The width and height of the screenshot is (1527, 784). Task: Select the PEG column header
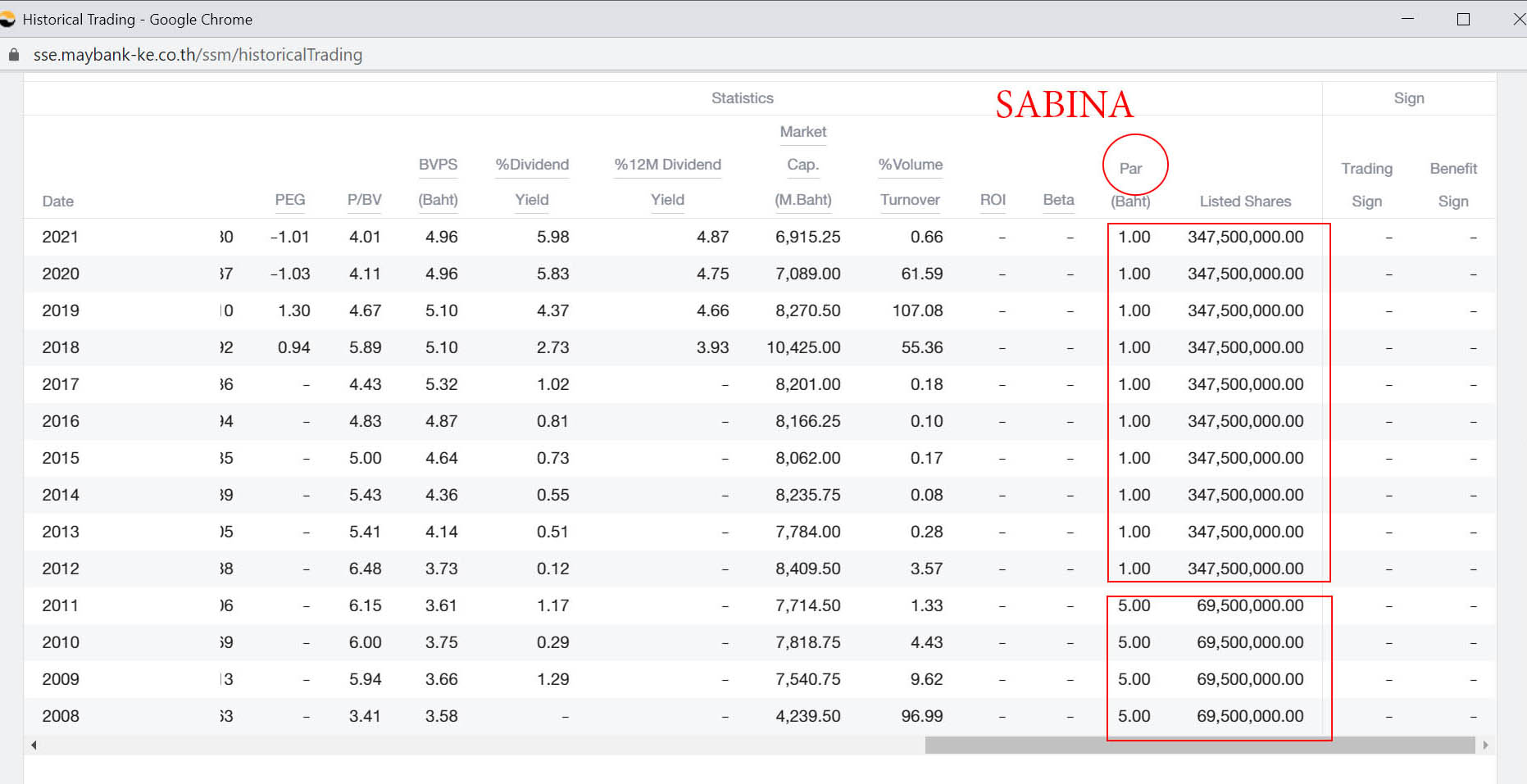pos(290,200)
